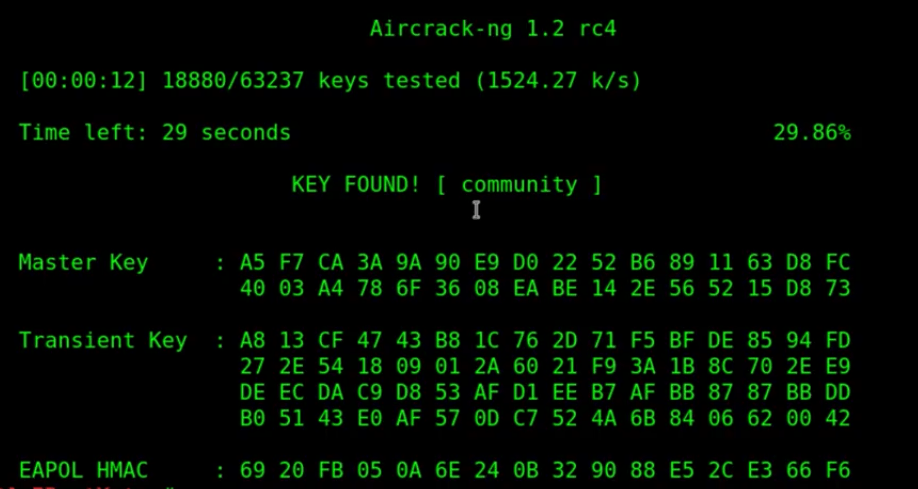Click the EAPOL HMAC label
918x489 pixels.
[83, 470]
